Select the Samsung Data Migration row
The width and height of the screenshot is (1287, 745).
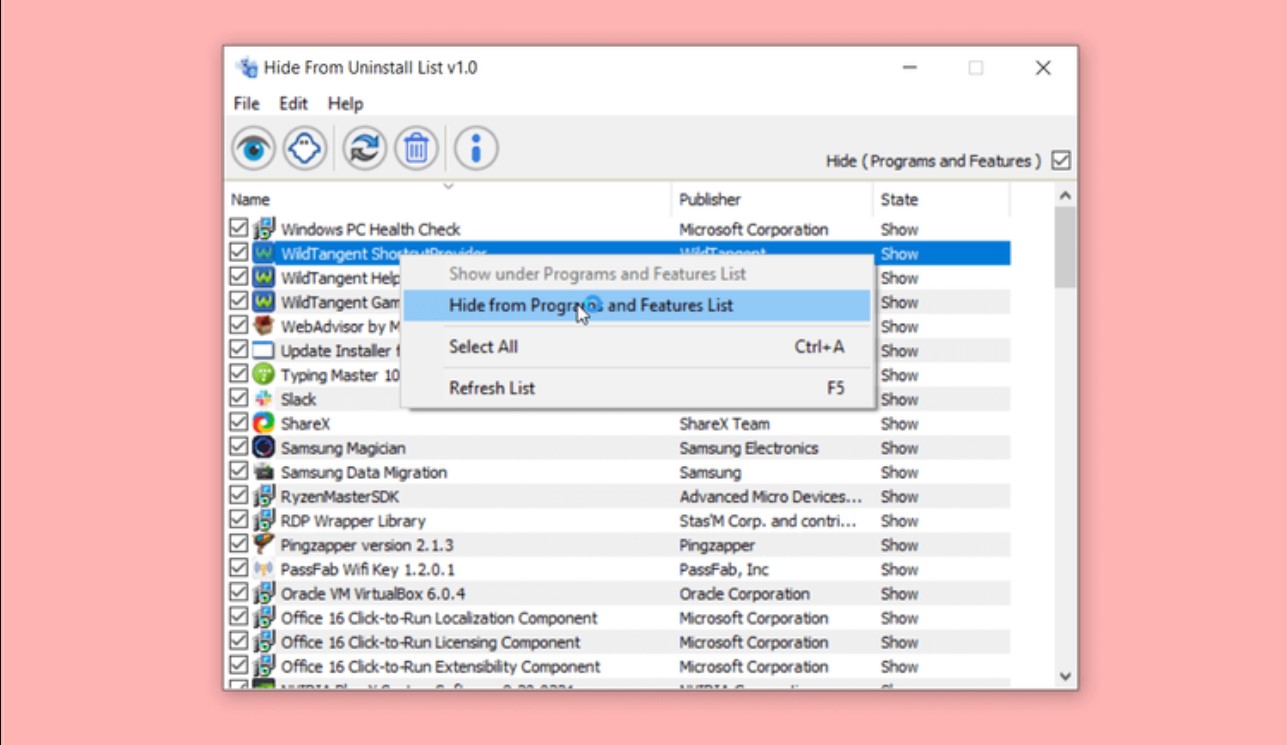[x=618, y=472]
